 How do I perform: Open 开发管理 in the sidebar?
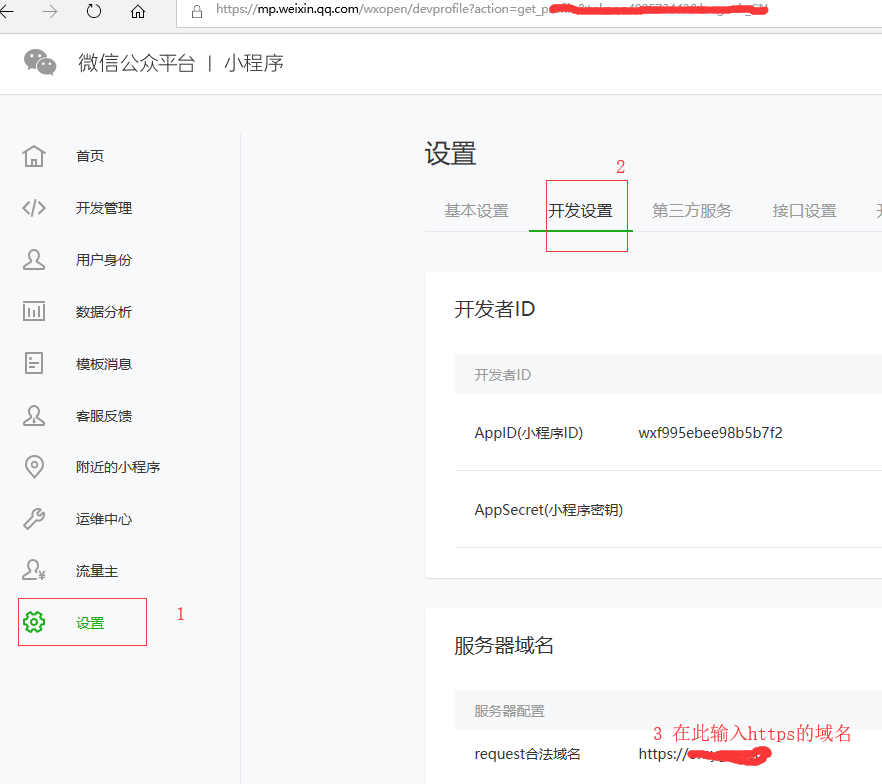click(x=104, y=208)
